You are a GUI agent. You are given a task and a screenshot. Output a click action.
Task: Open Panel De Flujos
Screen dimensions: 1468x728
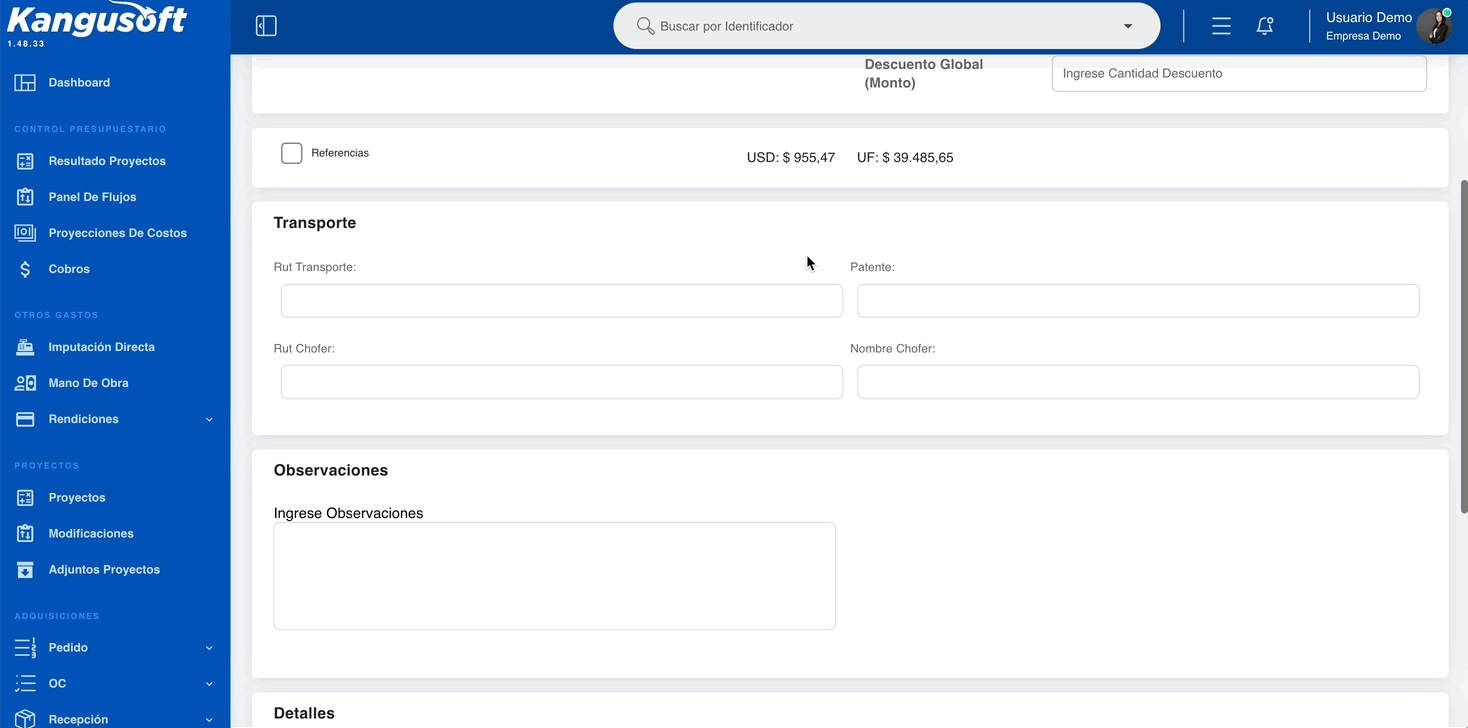pyautogui.click(x=92, y=197)
